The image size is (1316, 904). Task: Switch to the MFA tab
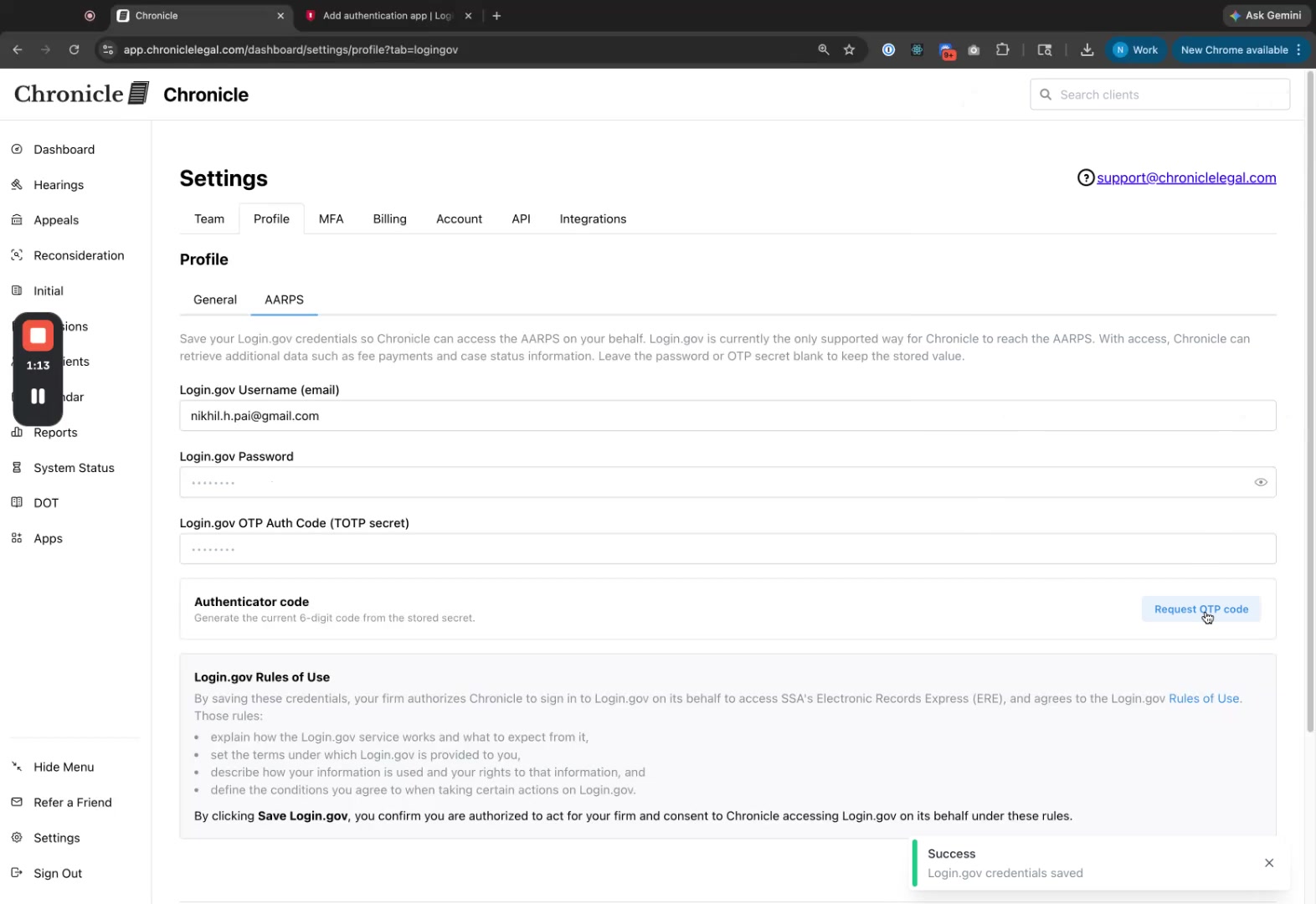[331, 218]
